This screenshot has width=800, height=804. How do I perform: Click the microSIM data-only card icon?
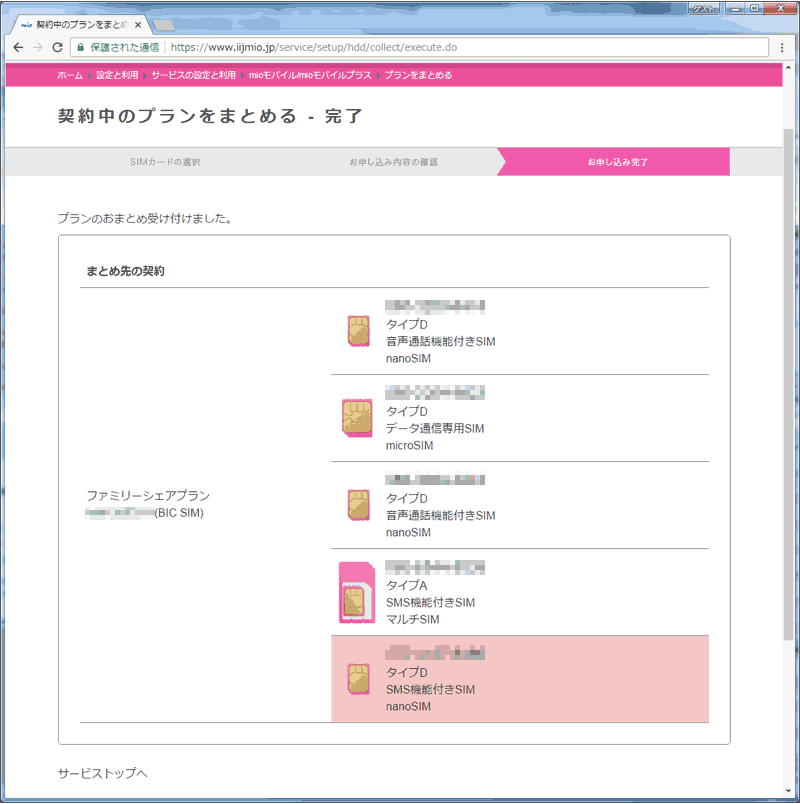coord(357,418)
